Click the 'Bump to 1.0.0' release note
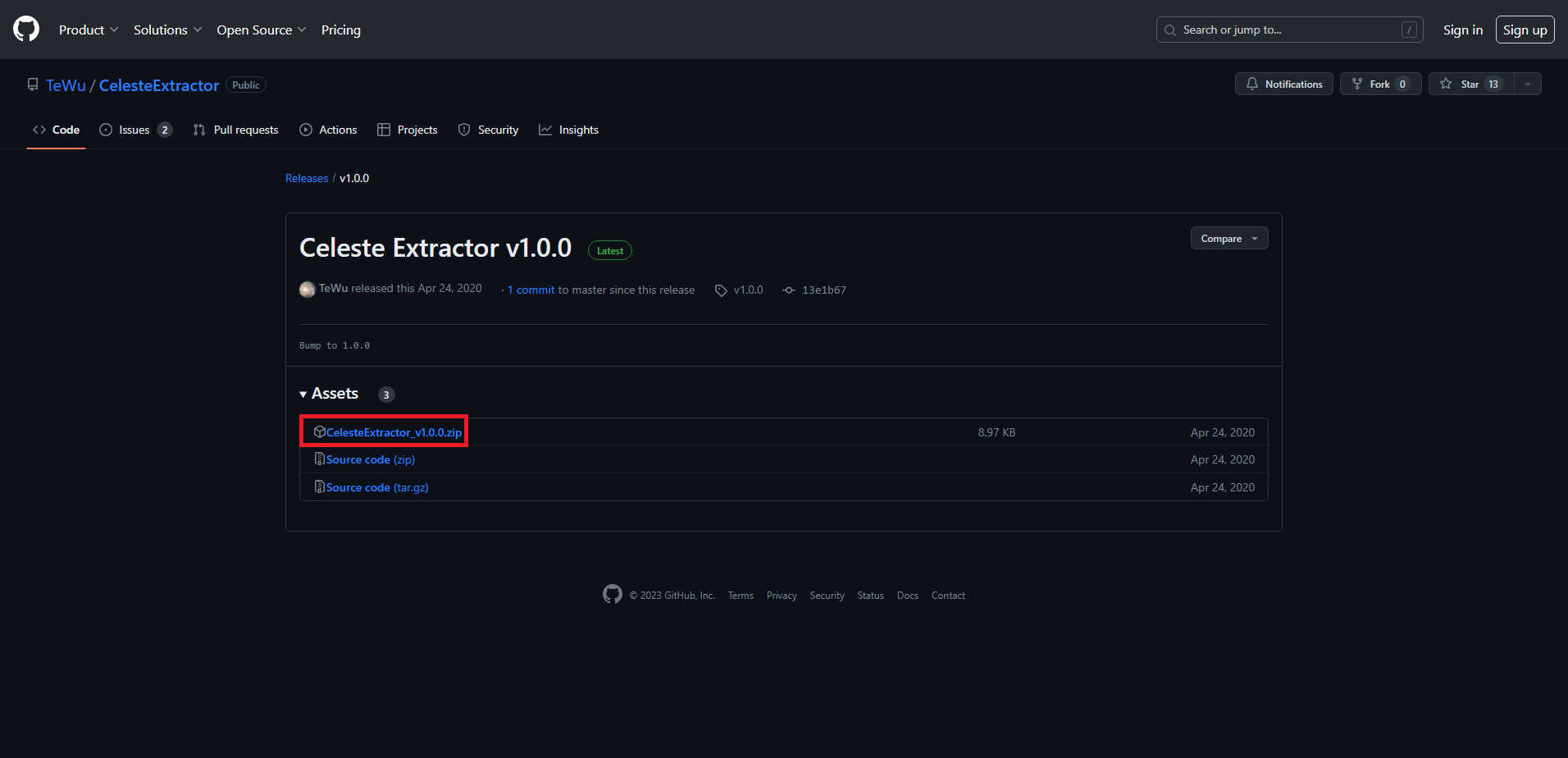Image resolution: width=1568 pixels, height=758 pixels. point(335,345)
